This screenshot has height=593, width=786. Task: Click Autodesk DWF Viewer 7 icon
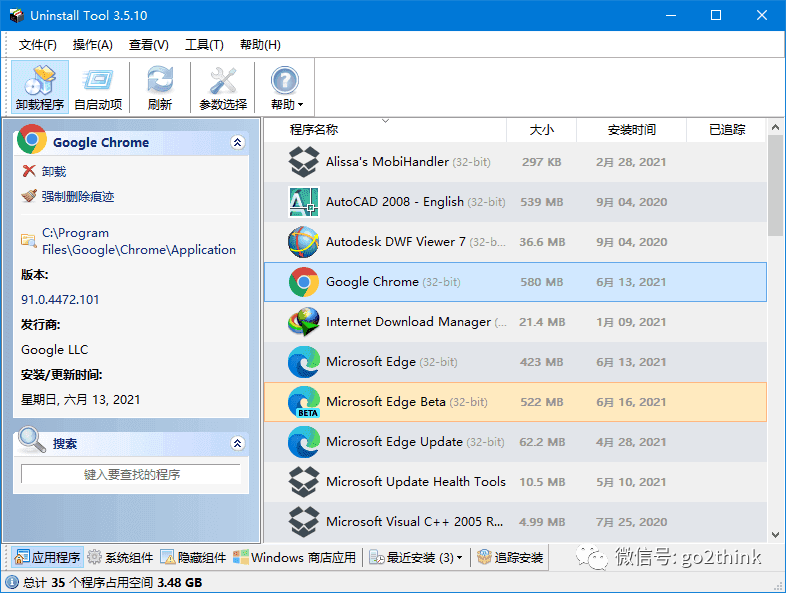point(303,242)
